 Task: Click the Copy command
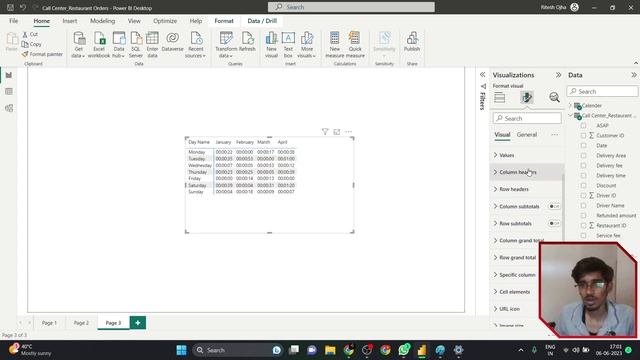point(32,44)
